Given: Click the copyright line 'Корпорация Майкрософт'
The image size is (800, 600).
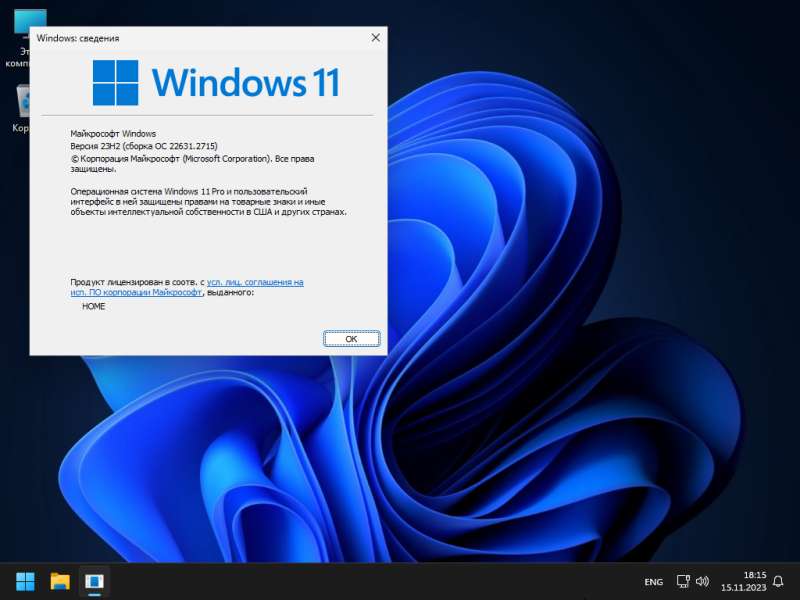Looking at the screenshot, I should (192, 163).
